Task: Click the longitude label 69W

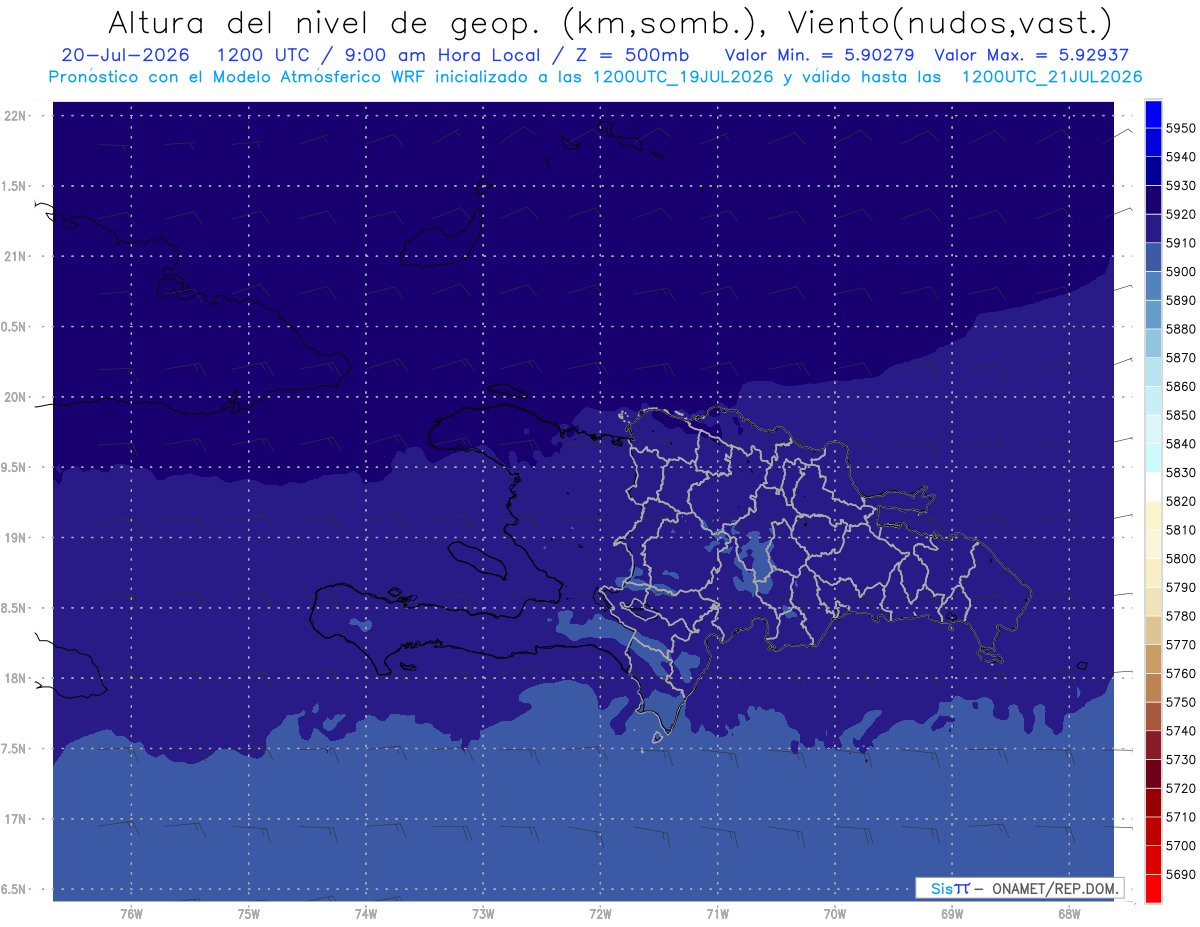Action: pos(952,913)
